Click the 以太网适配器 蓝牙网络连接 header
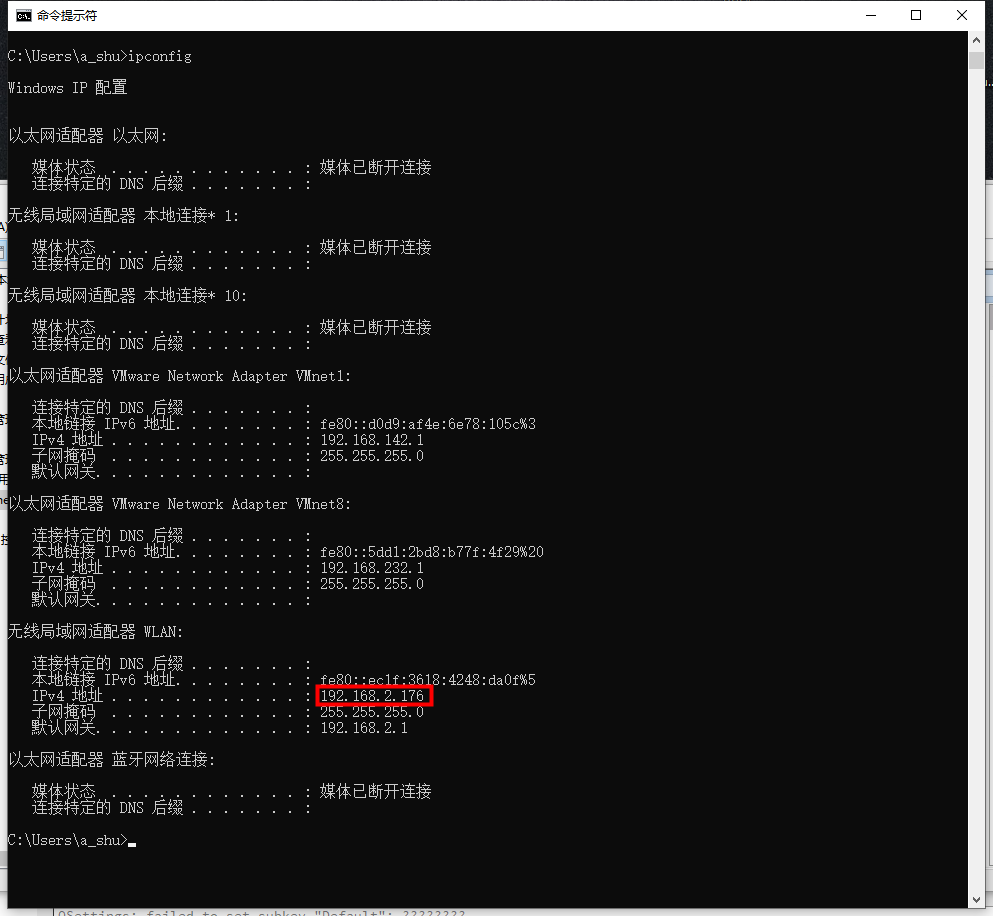The height and width of the screenshot is (916, 993). pos(111,760)
